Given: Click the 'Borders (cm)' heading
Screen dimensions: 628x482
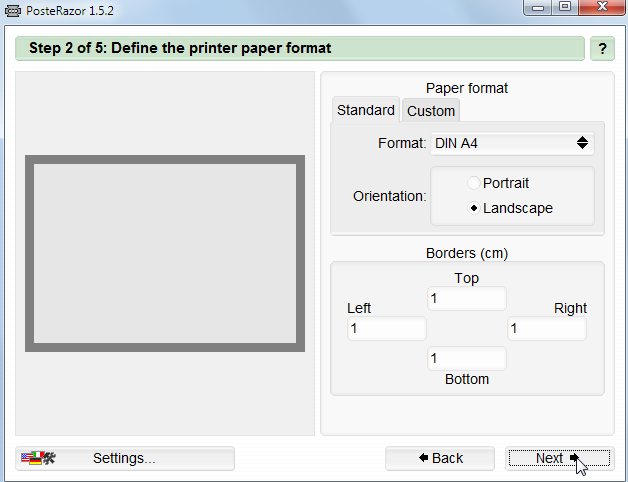Looking at the screenshot, I should pyautogui.click(x=467, y=253).
